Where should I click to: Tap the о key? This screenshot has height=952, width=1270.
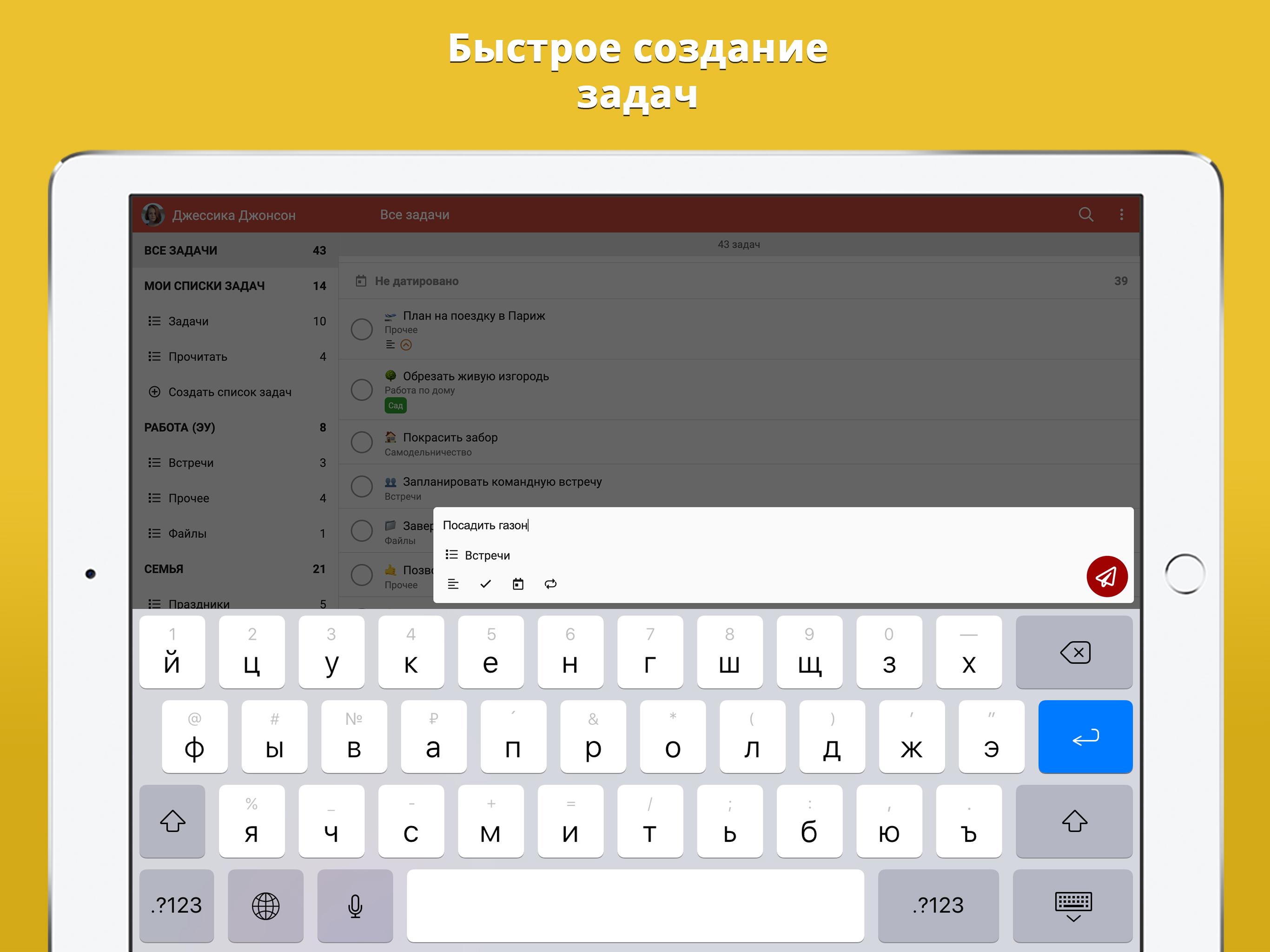[672, 737]
